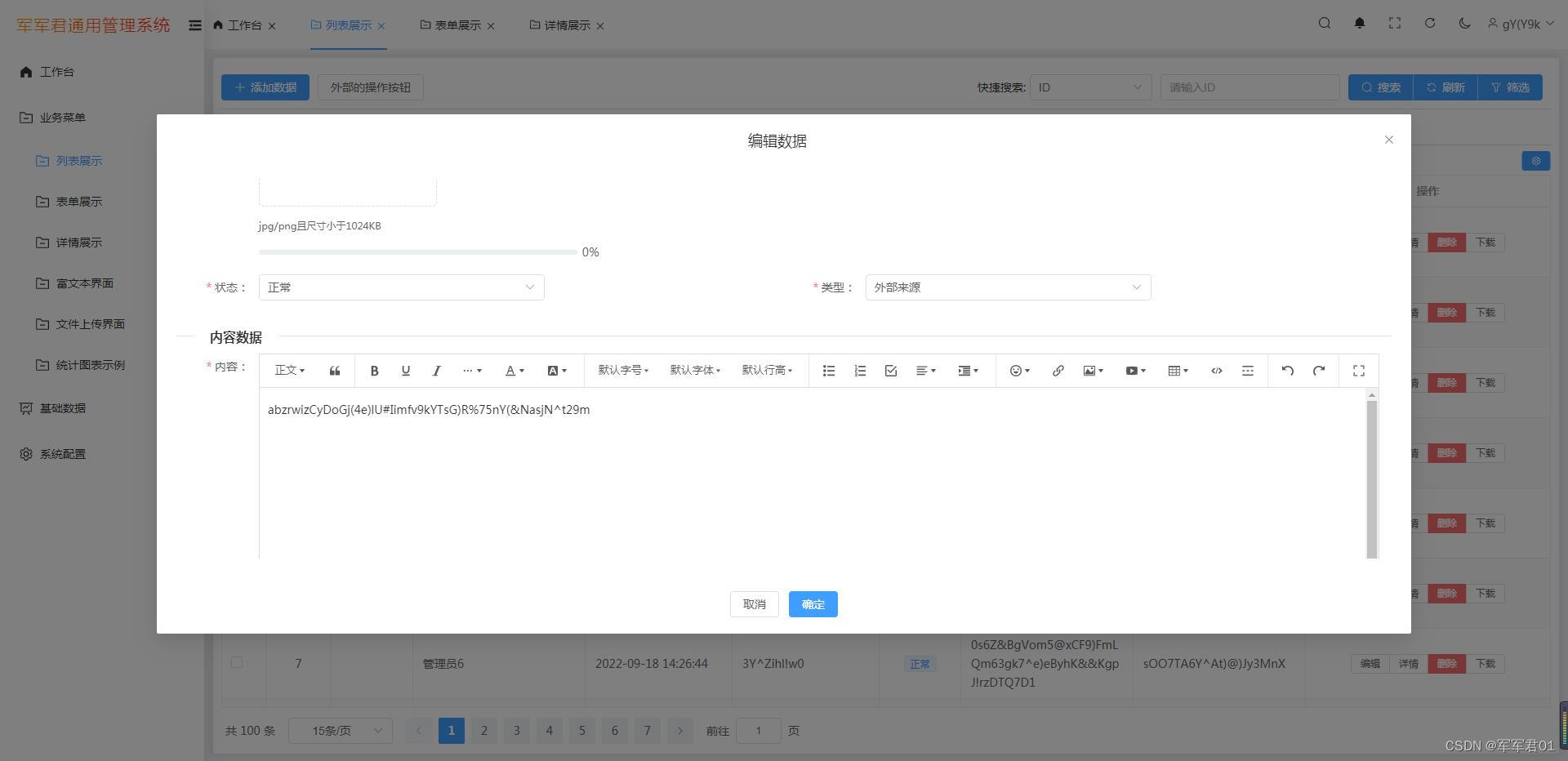Image resolution: width=1568 pixels, height=761 pixels.
Task: Open the 默认行高 line height dropdown
Action: (x=767, y=371)
